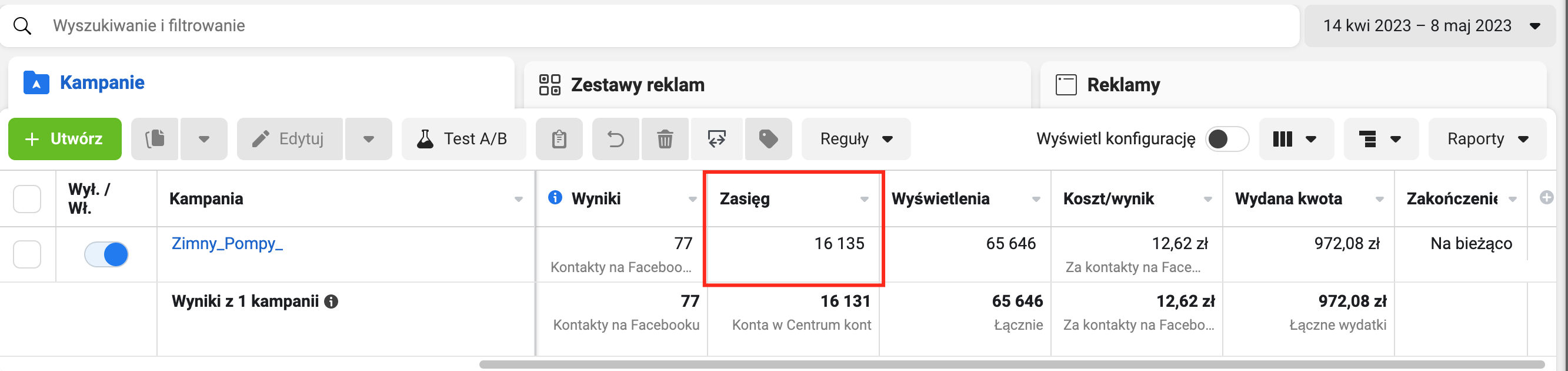Switch to the Reklamy tab
This screenshot has width=1568, height=371.
(x=1122, y=85)
